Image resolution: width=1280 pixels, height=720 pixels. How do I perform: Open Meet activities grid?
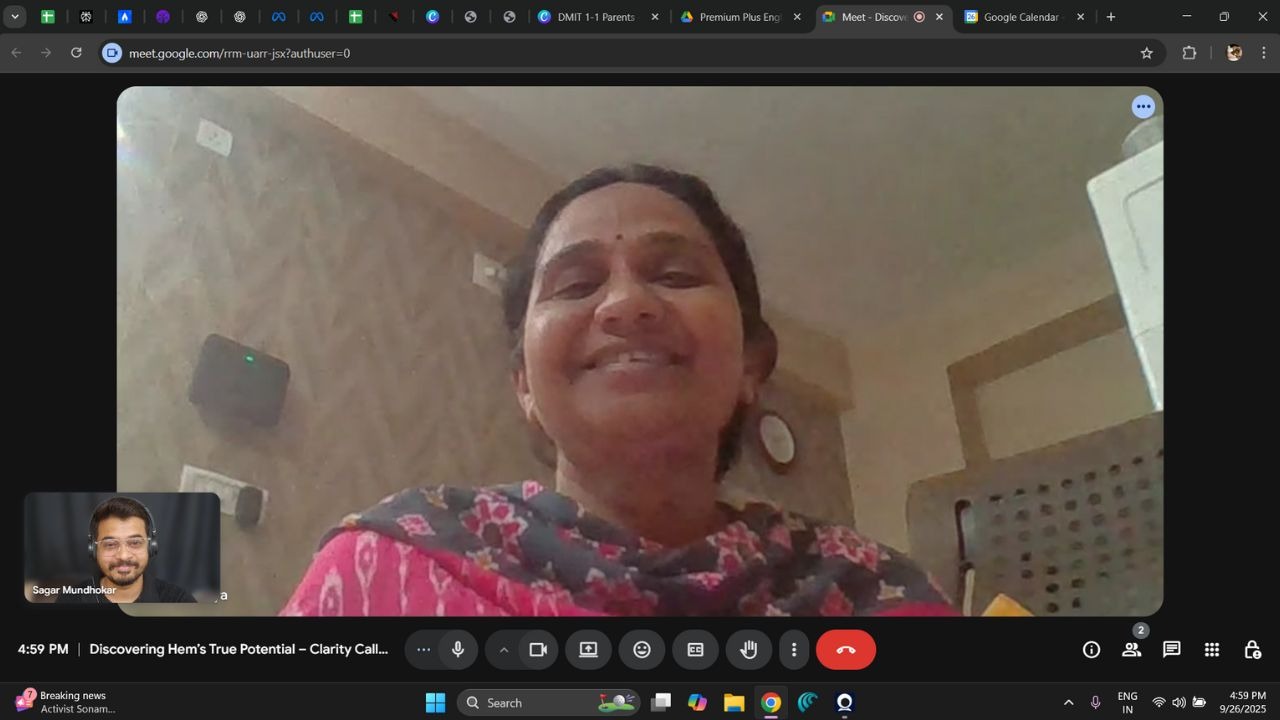[1211, 650]
